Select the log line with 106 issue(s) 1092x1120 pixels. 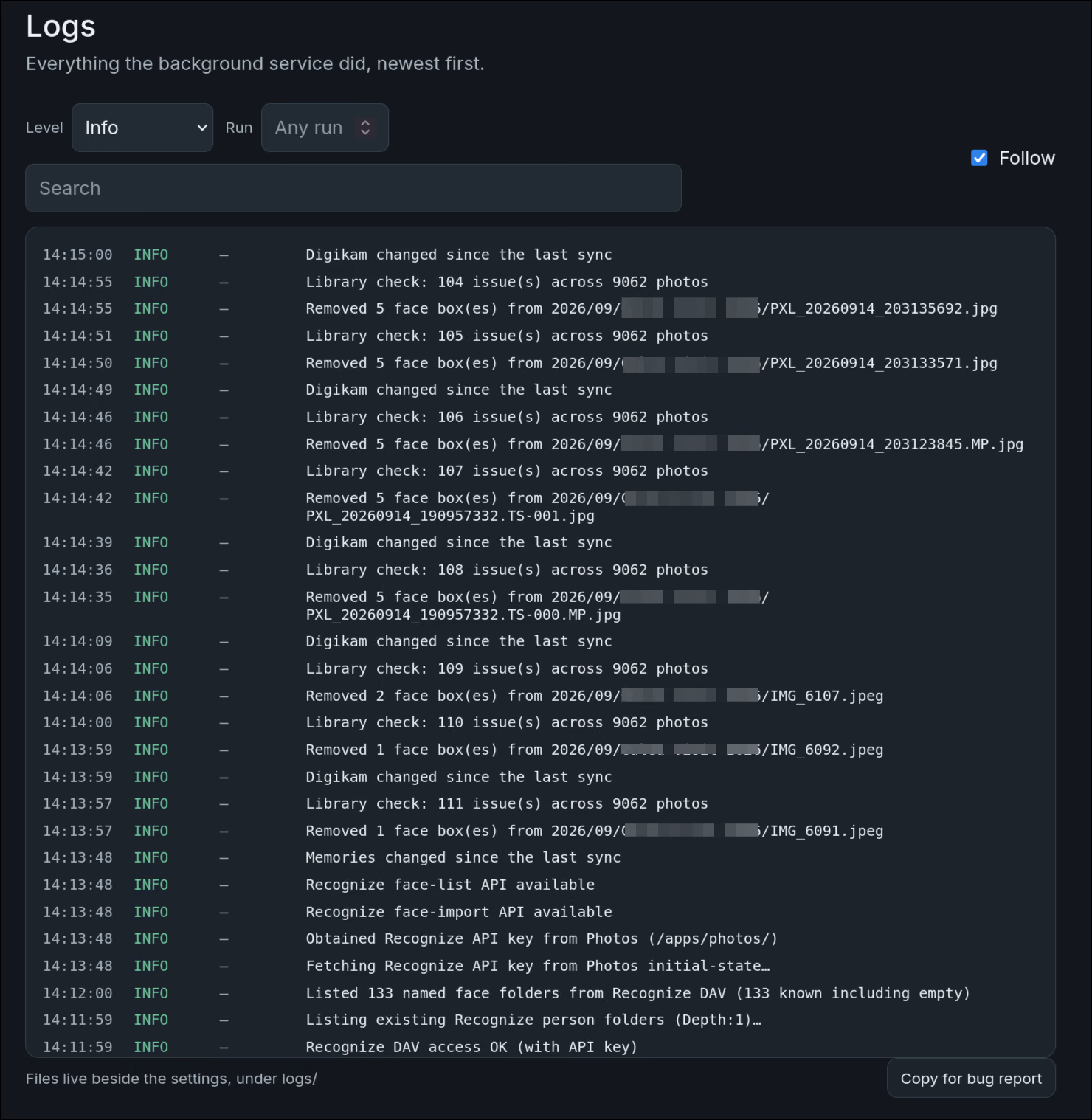[540, 417]
